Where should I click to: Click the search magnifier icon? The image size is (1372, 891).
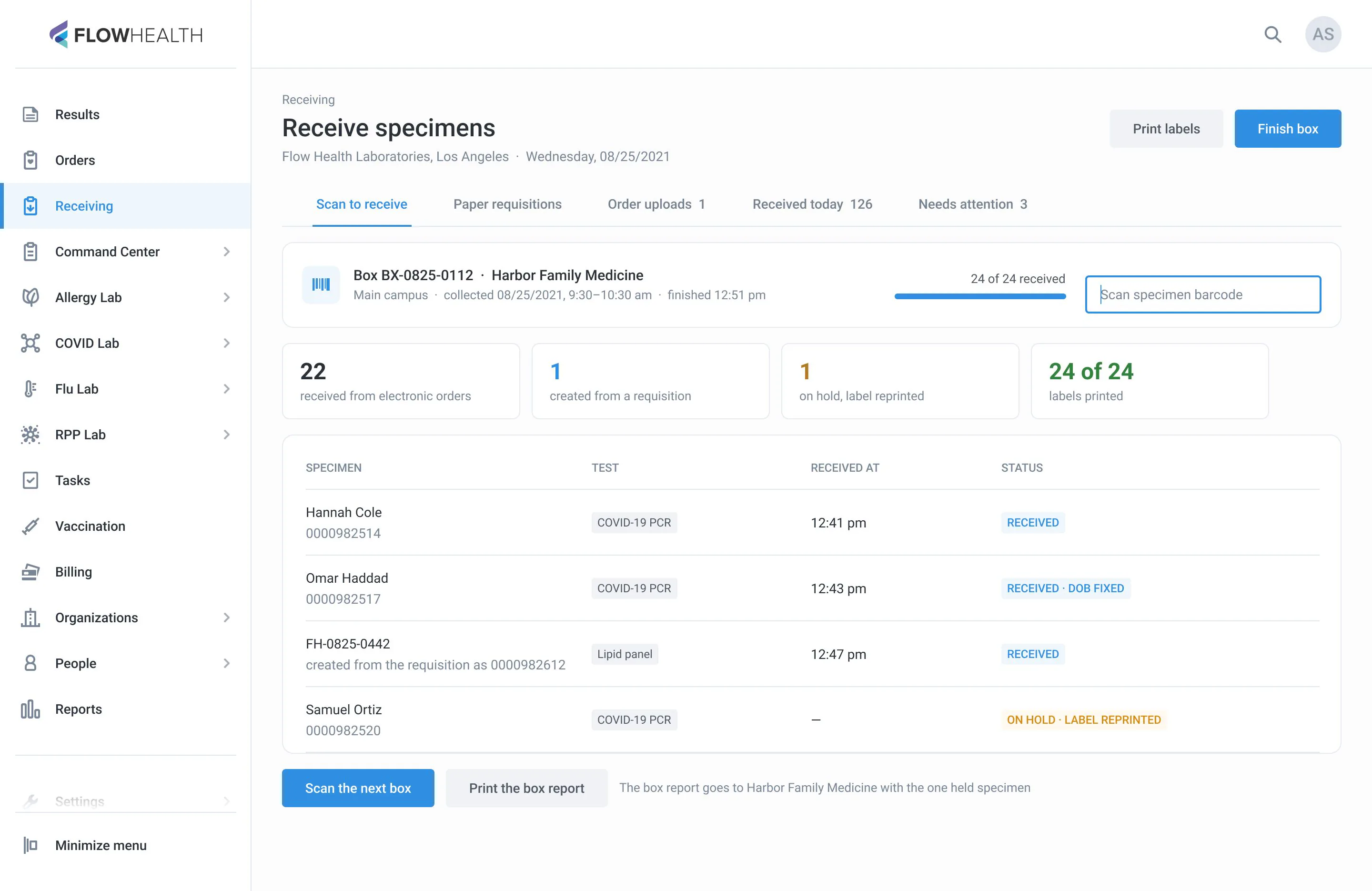point(1272,35)
